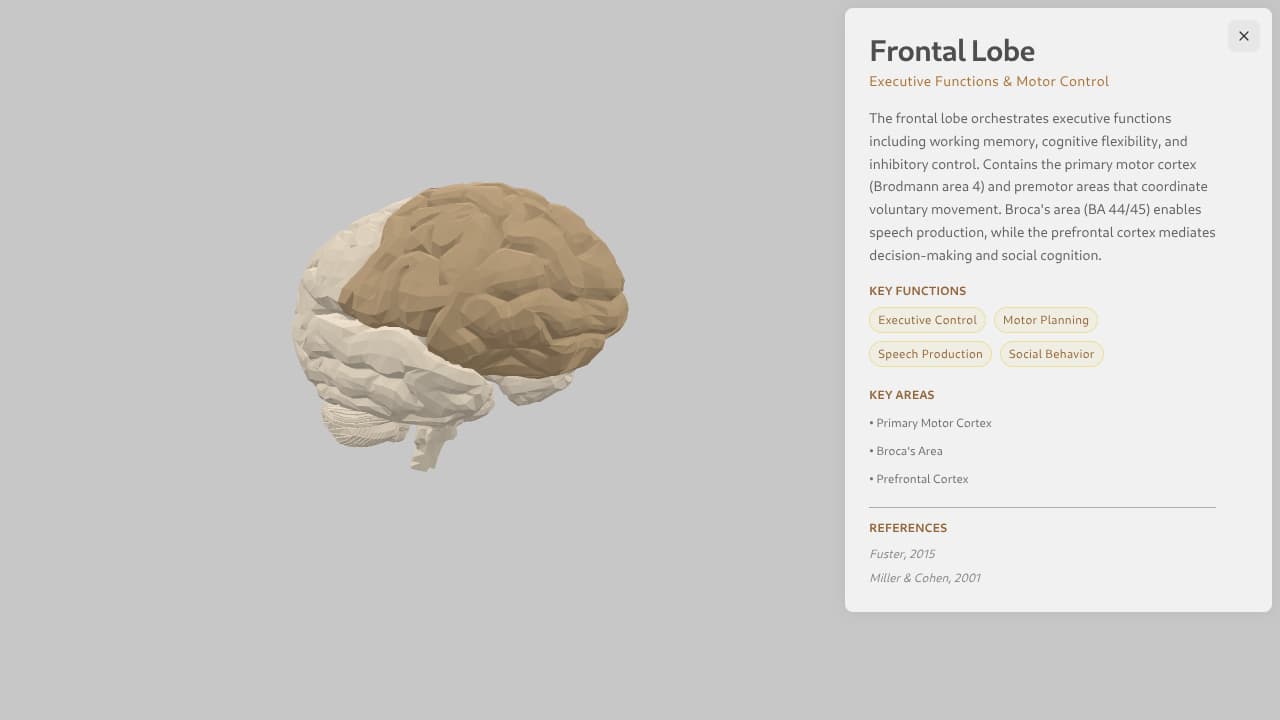Viewport: 1280px width, 720px height.
Task: Click the Motor Planning tag
Action: click(x=1046, y=320)
